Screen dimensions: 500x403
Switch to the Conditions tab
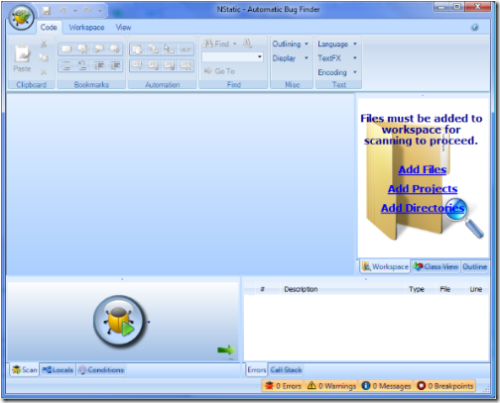click(102, 370)
